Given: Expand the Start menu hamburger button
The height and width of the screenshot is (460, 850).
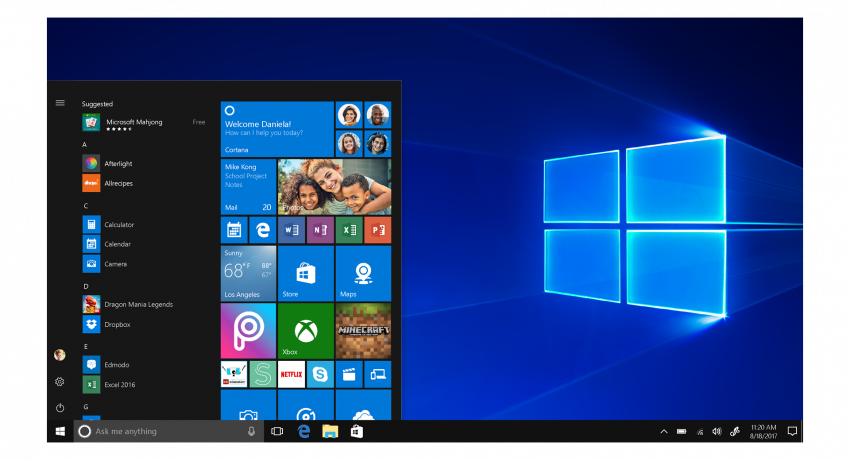Looking at the screenshot, I should click(60, 103).
